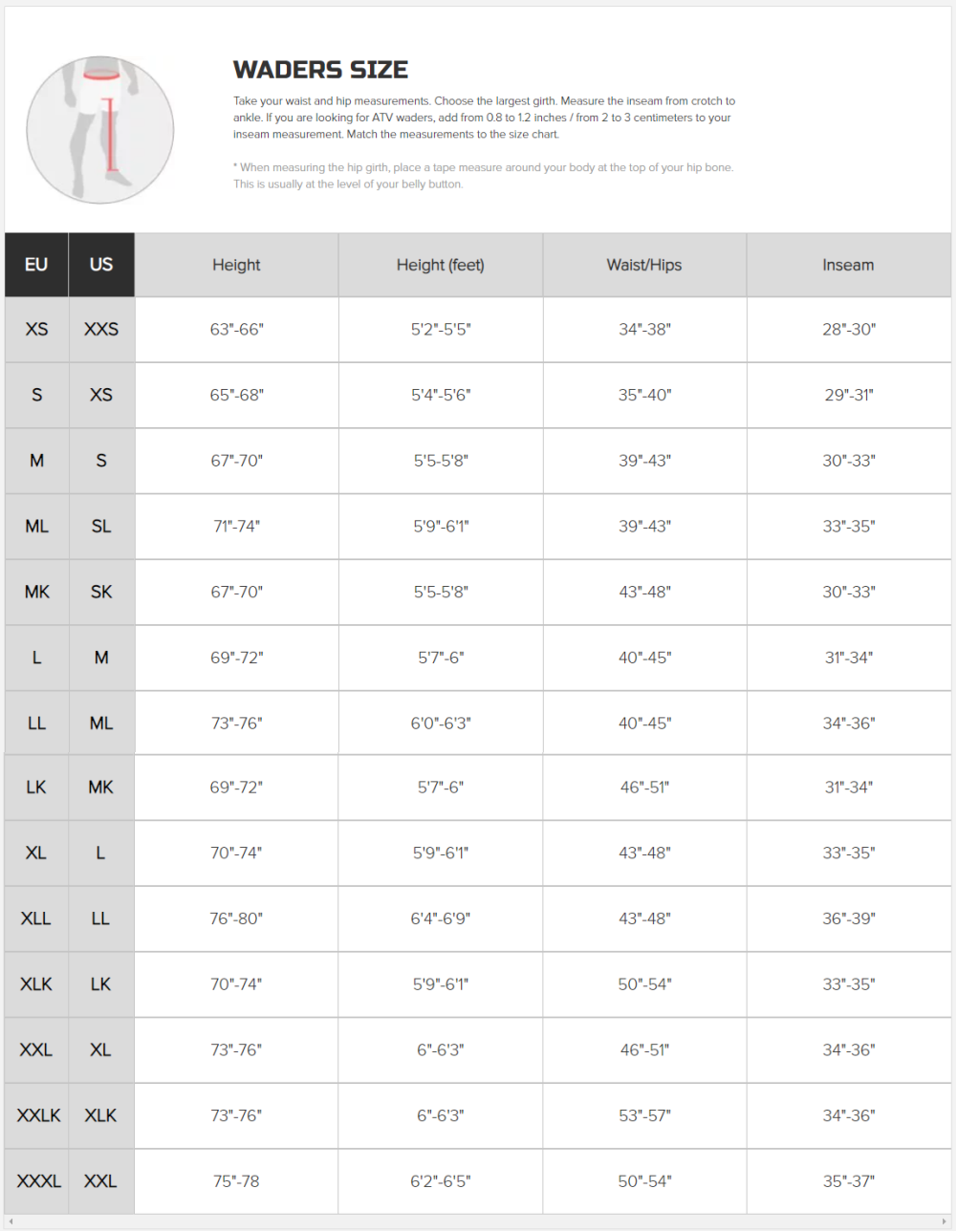957x1232 pixels.
Task: Click the Height column header
Action: [236, 265]
